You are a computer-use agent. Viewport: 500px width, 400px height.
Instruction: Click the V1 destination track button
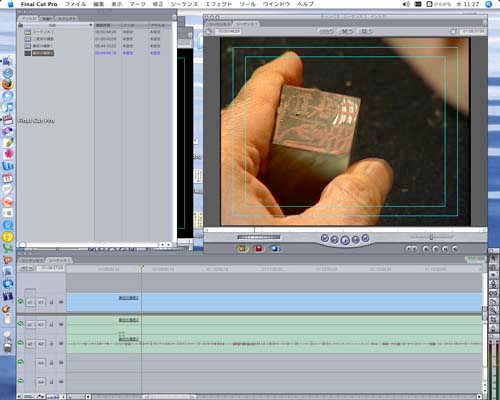point(41,302)
